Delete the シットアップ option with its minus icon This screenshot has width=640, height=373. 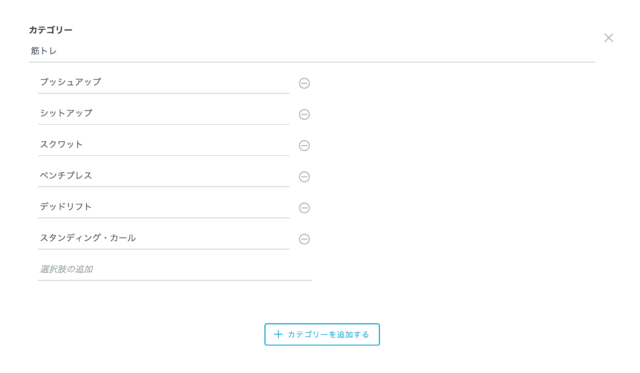tap(304, 114)
